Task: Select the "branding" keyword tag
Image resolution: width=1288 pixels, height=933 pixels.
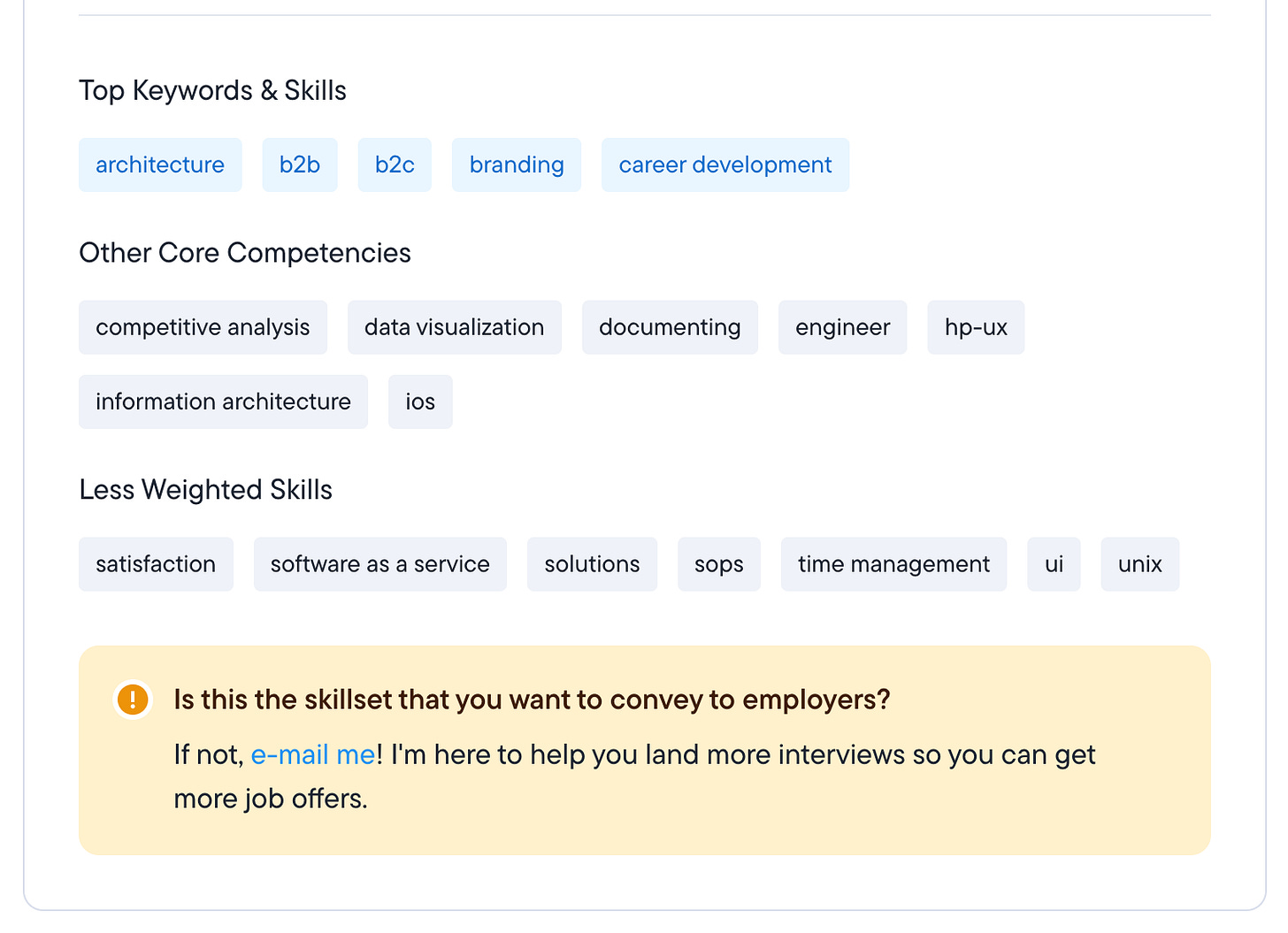Action: [x=517, y=164]
